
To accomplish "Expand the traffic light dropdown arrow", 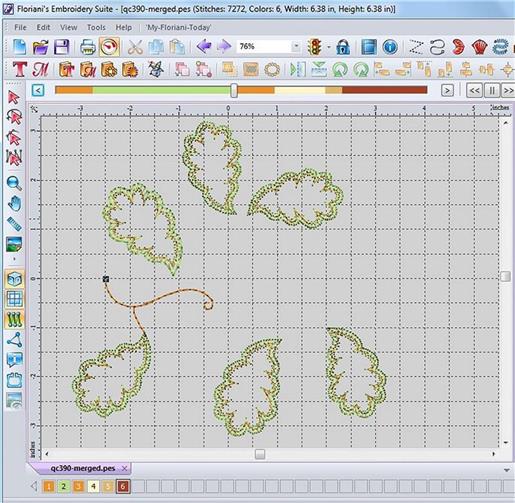I will click(x=329, y=47).
